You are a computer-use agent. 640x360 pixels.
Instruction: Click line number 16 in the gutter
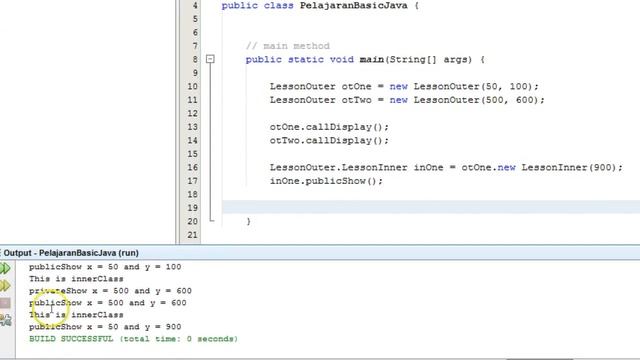(x=193, y=167)
